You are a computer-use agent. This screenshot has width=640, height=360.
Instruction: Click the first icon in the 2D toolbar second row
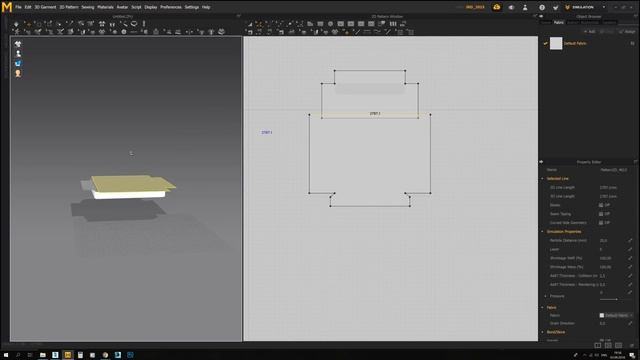click(249, 31)
